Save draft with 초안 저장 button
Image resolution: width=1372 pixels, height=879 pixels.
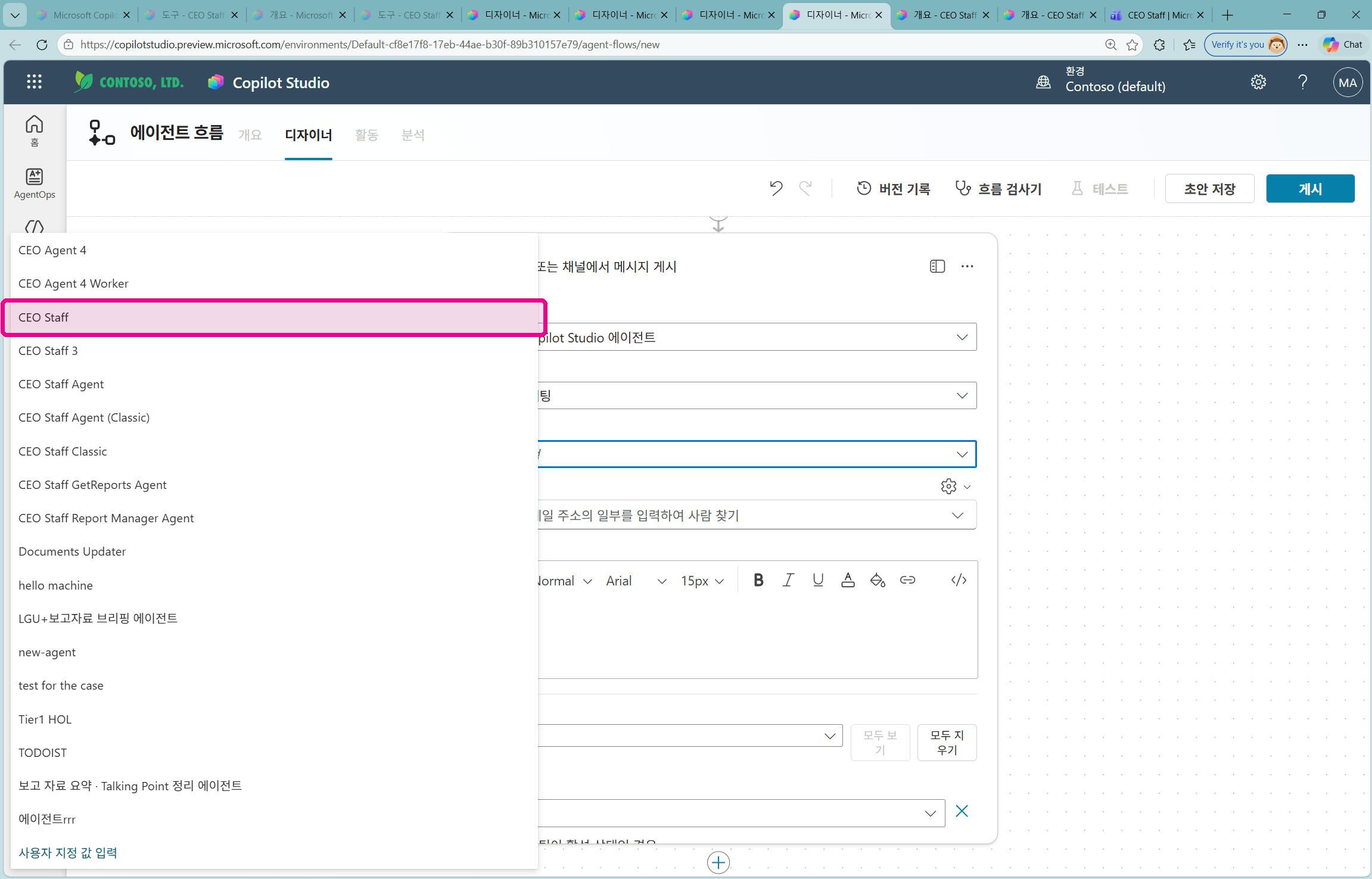[x=1209, y=189]
